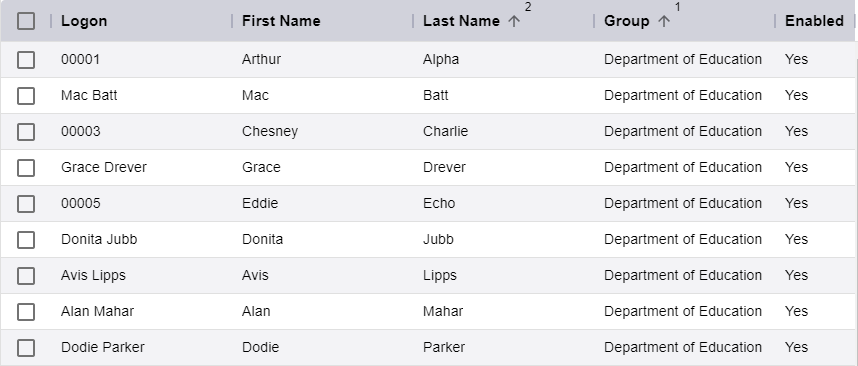Select Grace Drever's row checkbox
Screen dimensions: 858x366
(26, 168)
